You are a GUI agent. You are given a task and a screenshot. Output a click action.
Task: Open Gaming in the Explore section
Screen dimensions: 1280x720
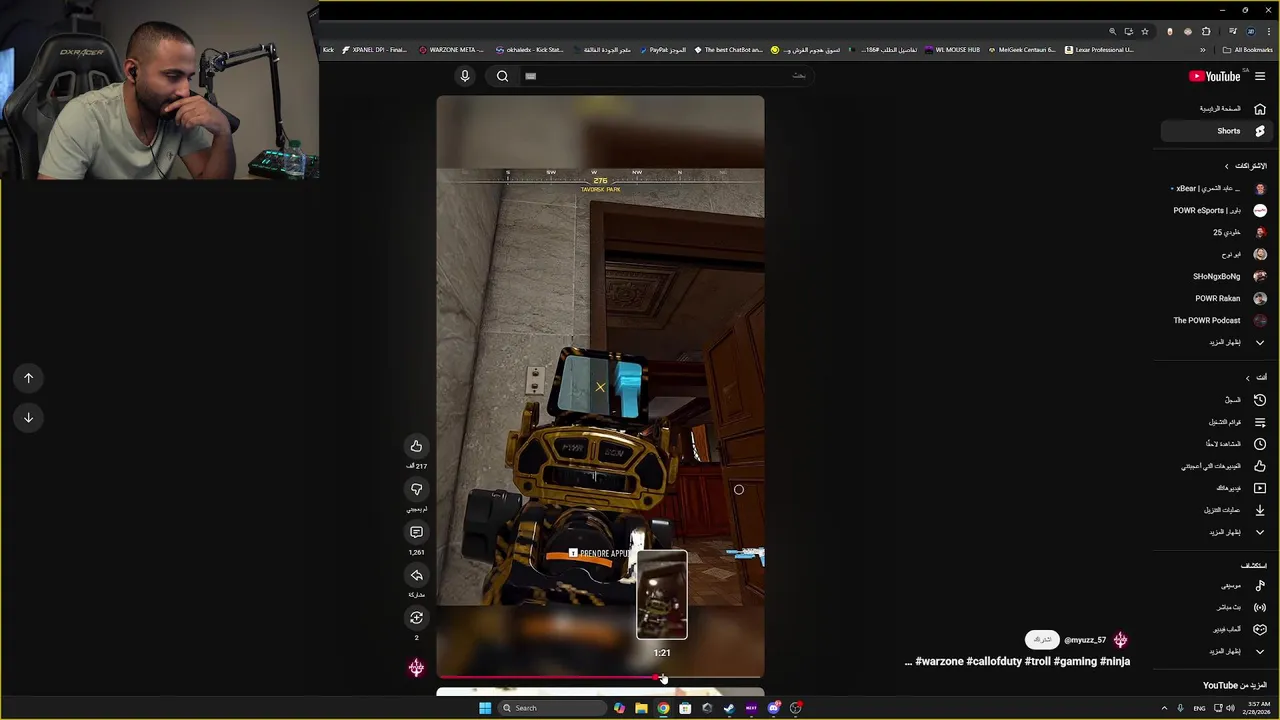coord(1217,629)
